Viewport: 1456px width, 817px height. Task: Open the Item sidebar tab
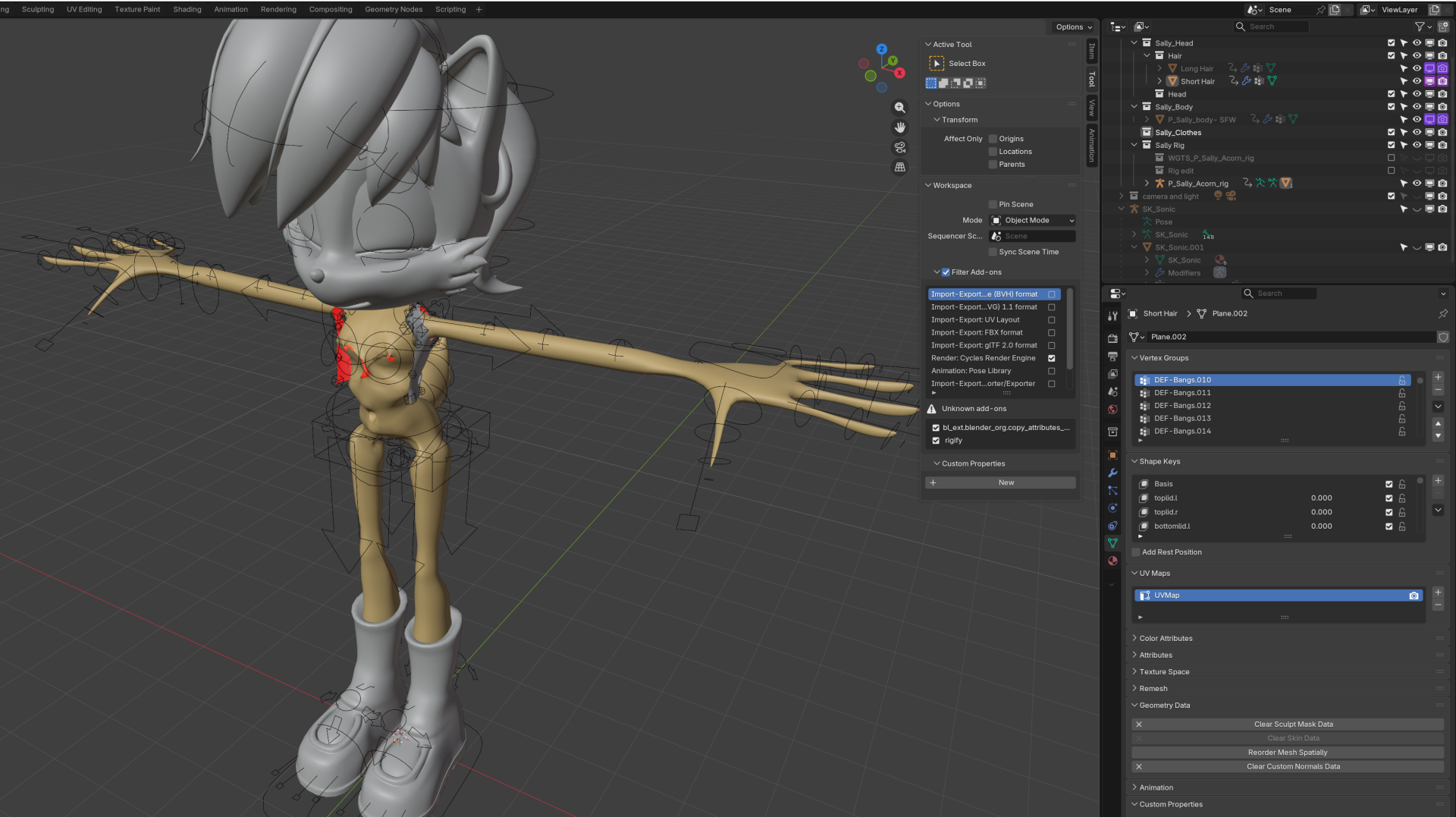tap(1092, 52)
